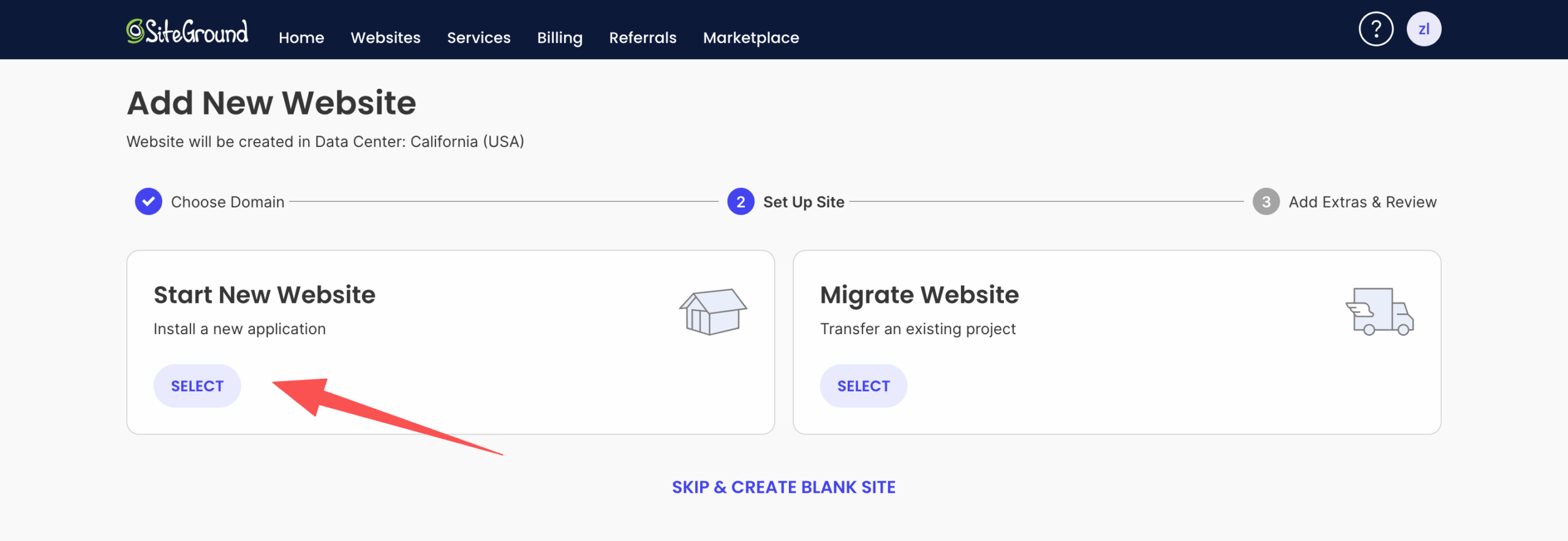
Task: Click the step 2 circle indicator
Action: [741, 201]
